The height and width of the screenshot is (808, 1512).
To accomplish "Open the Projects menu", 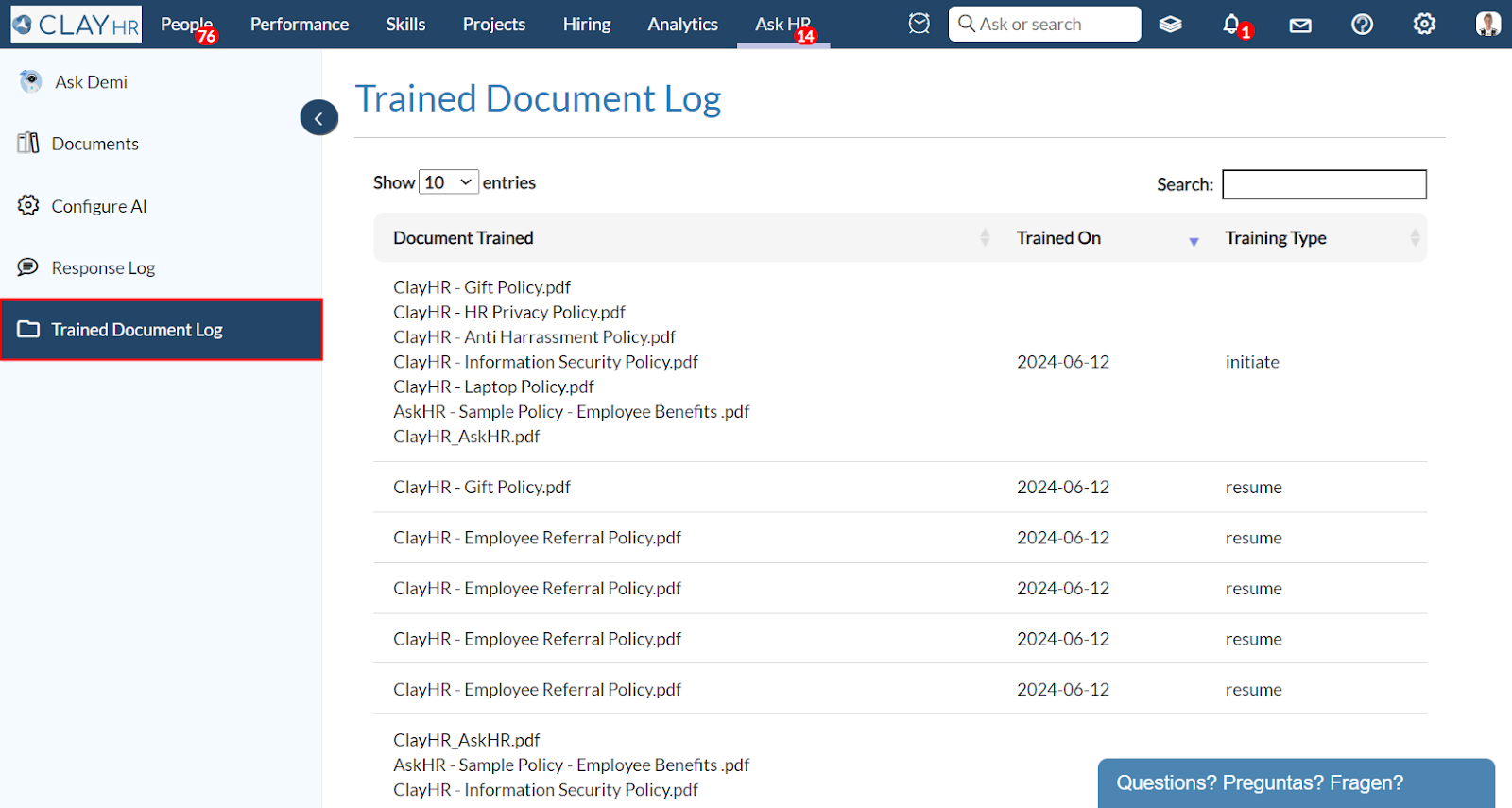I will click(494, 24).
